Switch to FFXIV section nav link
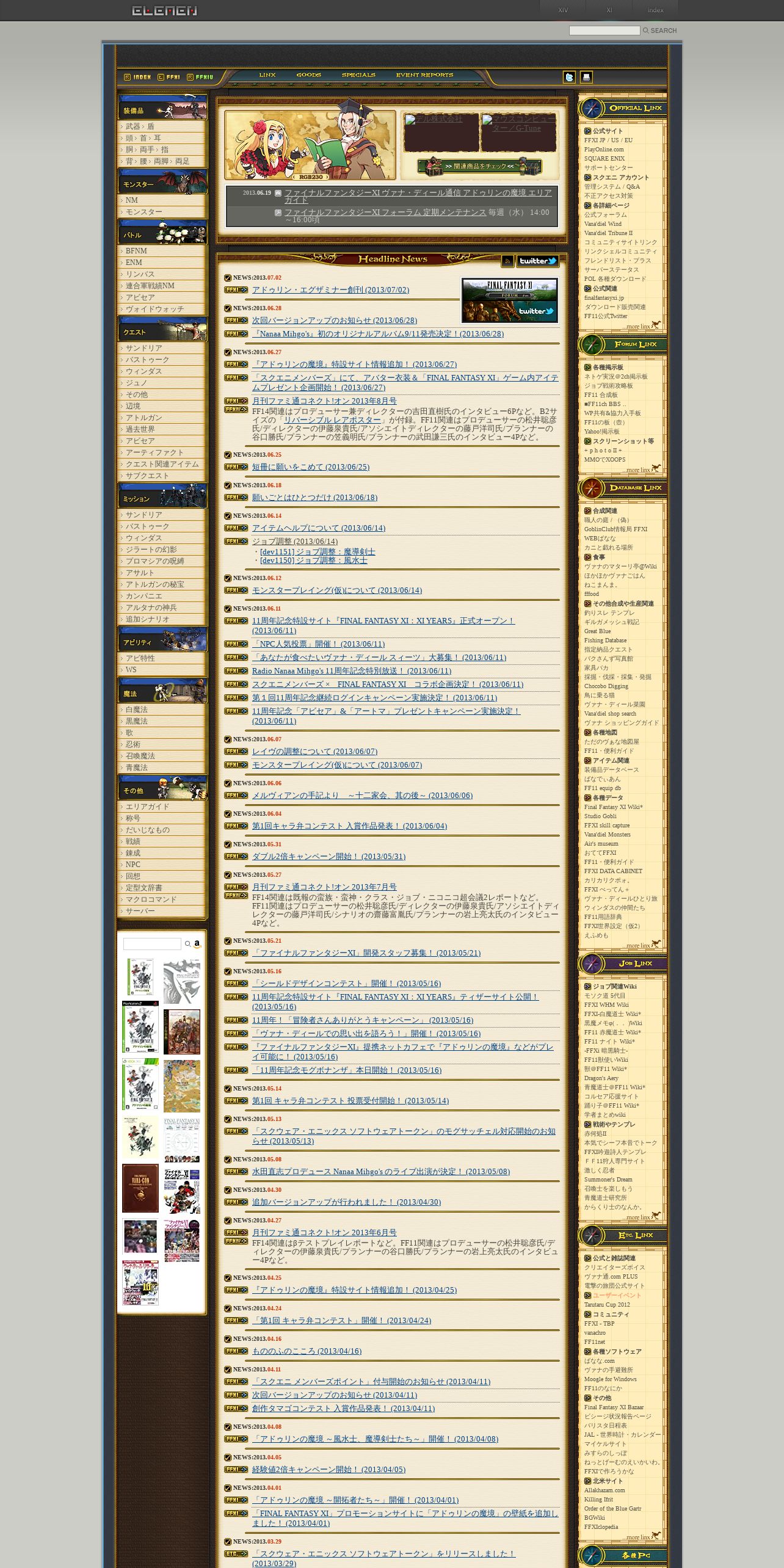Image resolution: width=784 pixels, height=1568 pixels. (200, 77)
